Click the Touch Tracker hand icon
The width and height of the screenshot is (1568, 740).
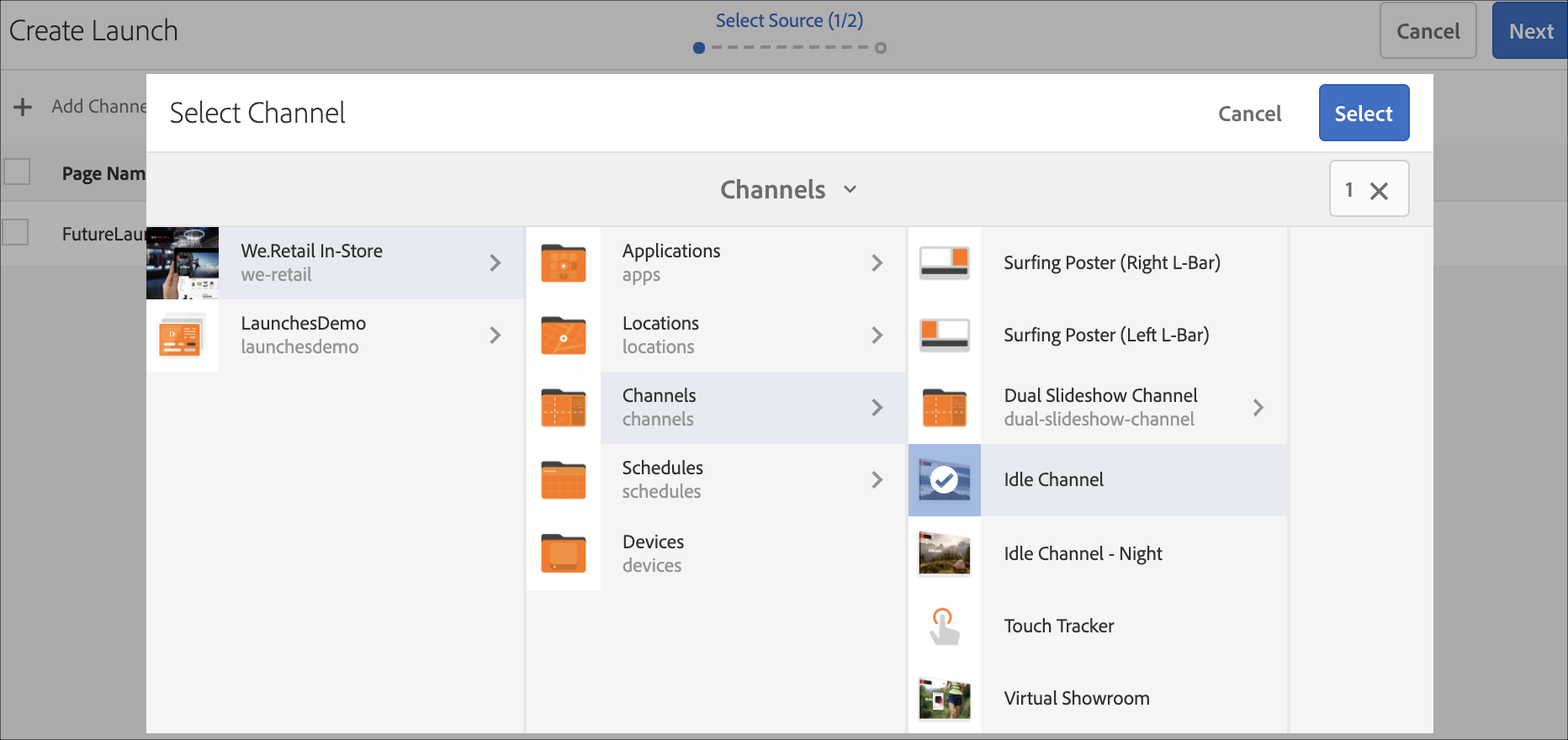(x=944, y=626)
